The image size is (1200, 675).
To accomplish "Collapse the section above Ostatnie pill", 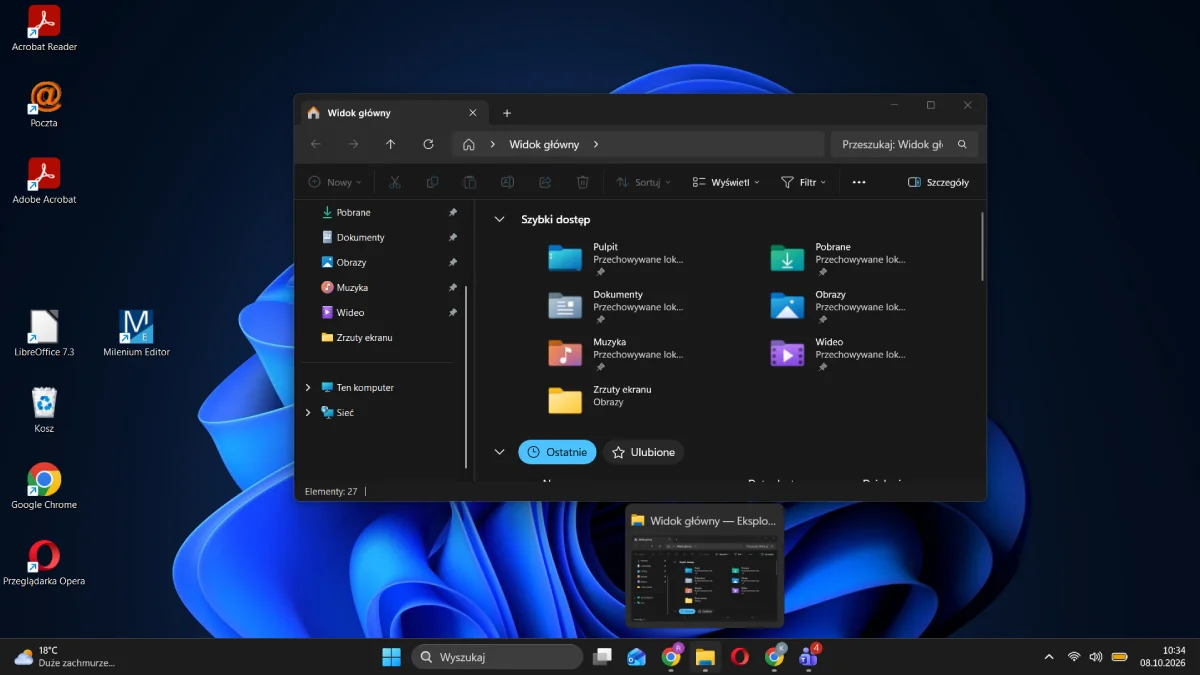I will (500, 452).
